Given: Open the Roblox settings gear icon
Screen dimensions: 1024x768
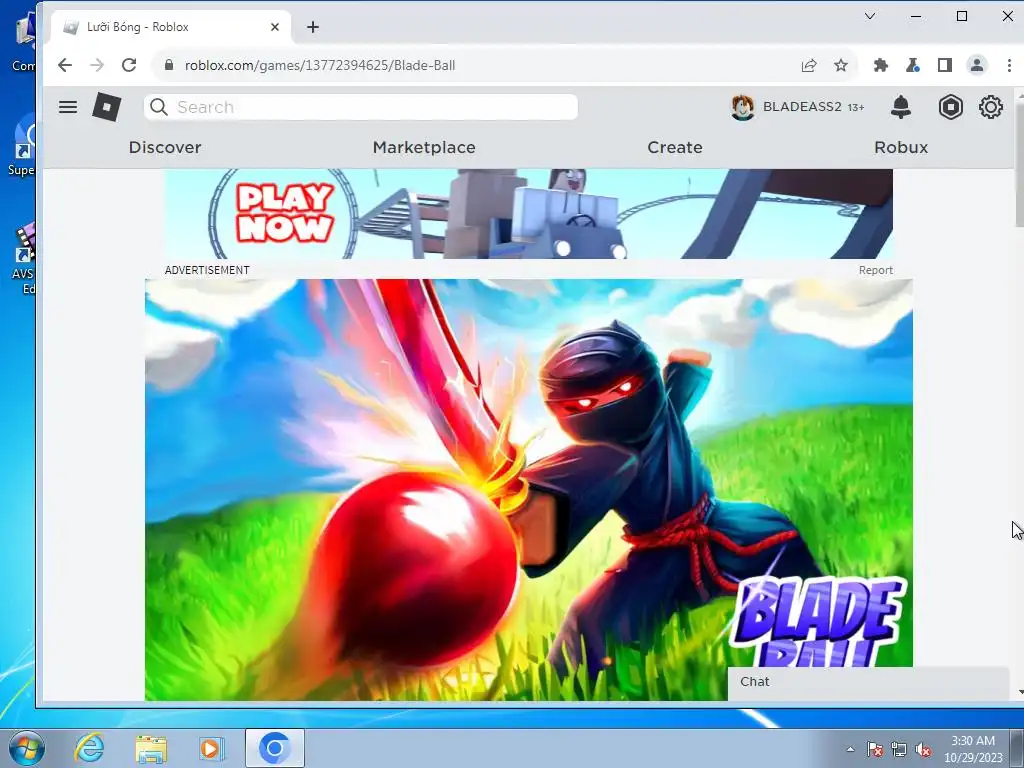Looking at the screenshot, I should pyautogui.click(x=990, y=106).
